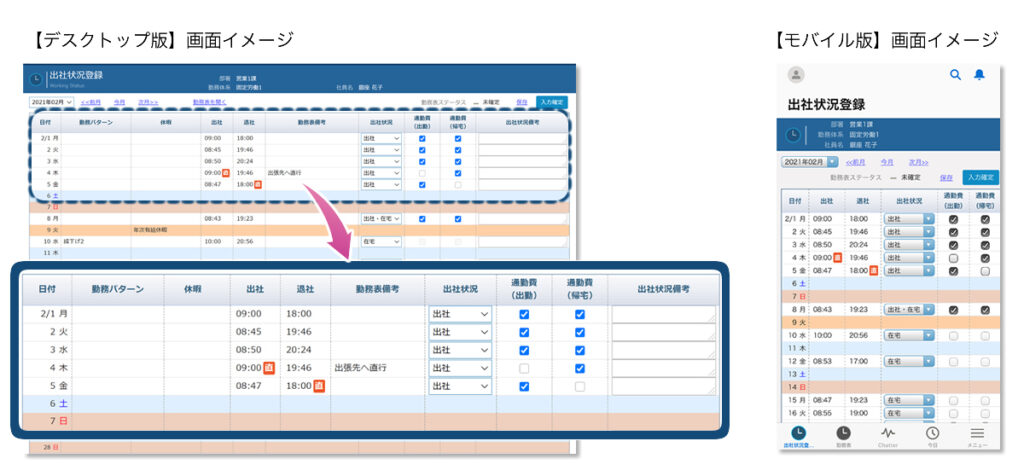Tap the search magnifier icon in mobile header
This screenshot has height=476, width=1024.
[955, 75]
